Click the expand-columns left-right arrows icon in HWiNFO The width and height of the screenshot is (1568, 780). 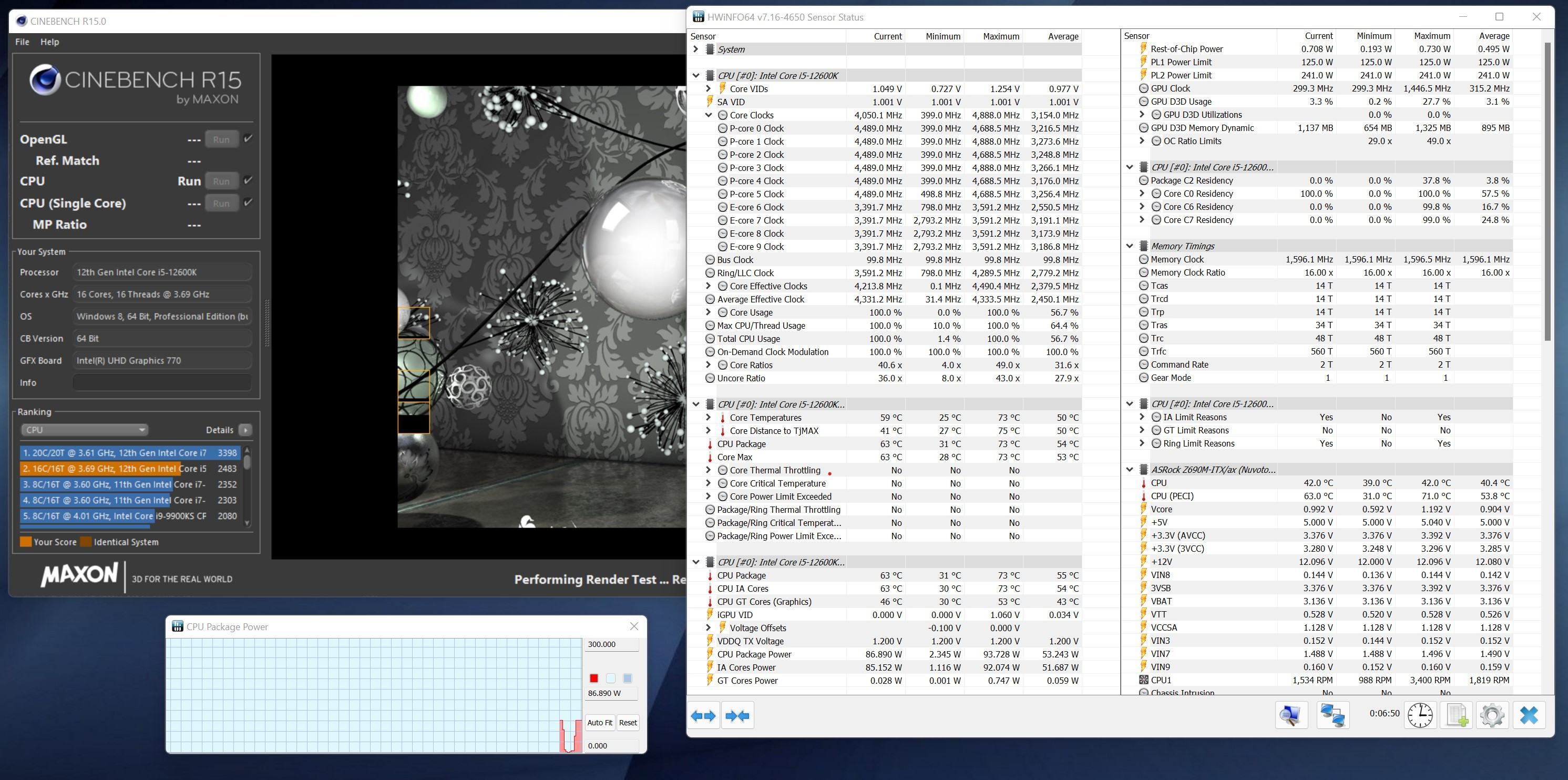(703, 716)
